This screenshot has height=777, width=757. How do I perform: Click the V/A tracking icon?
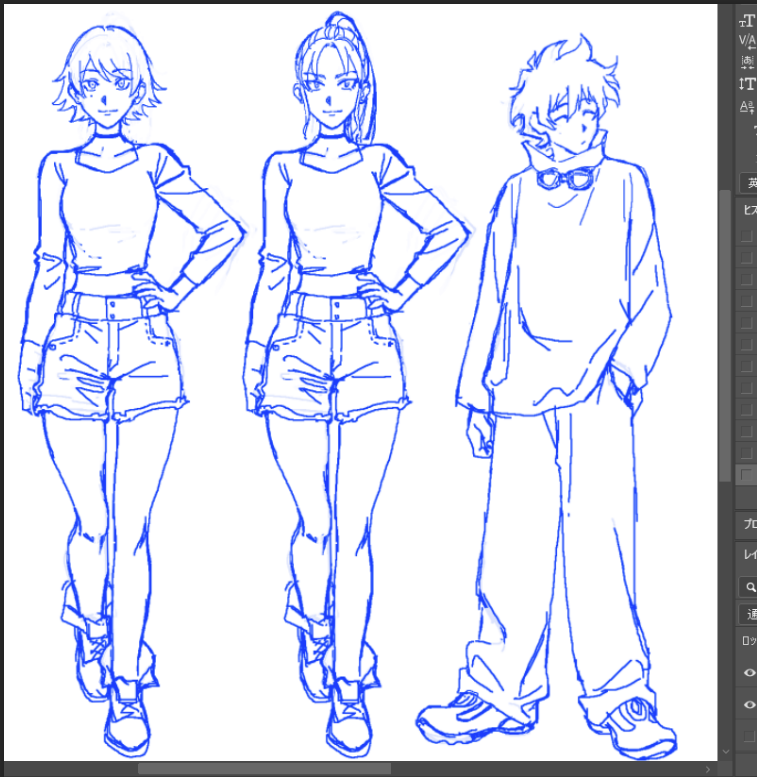click(x=748, y=41)
